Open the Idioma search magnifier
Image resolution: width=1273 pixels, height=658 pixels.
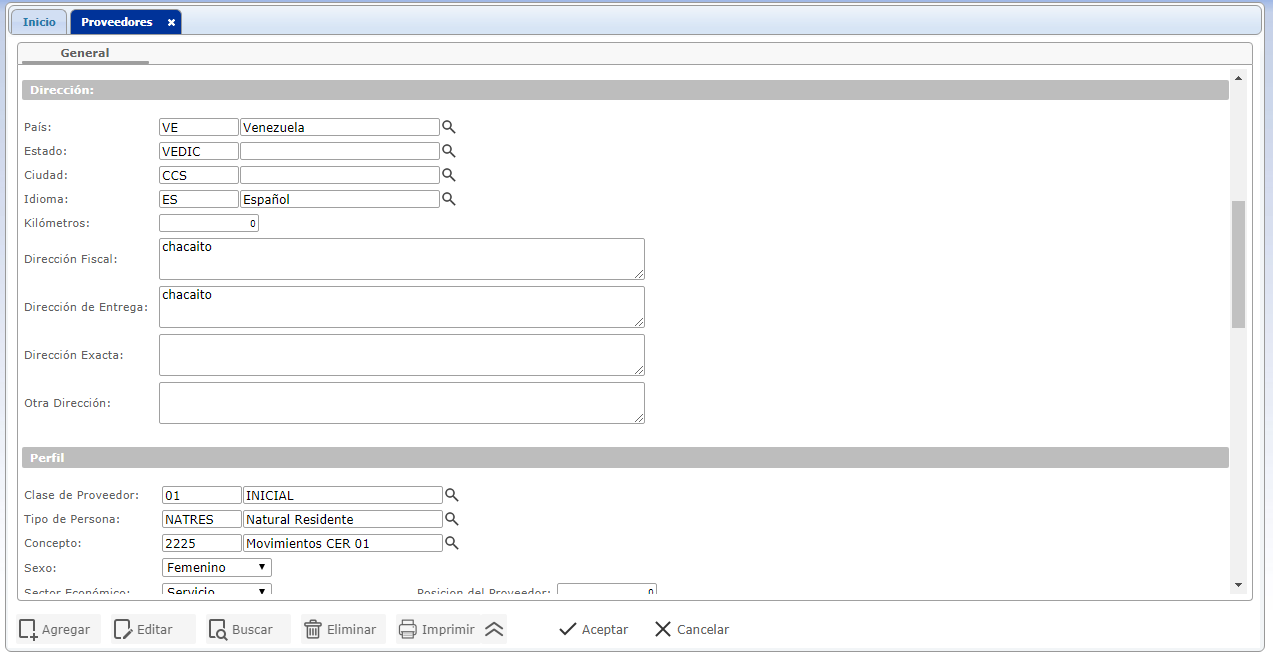[449, 199]
